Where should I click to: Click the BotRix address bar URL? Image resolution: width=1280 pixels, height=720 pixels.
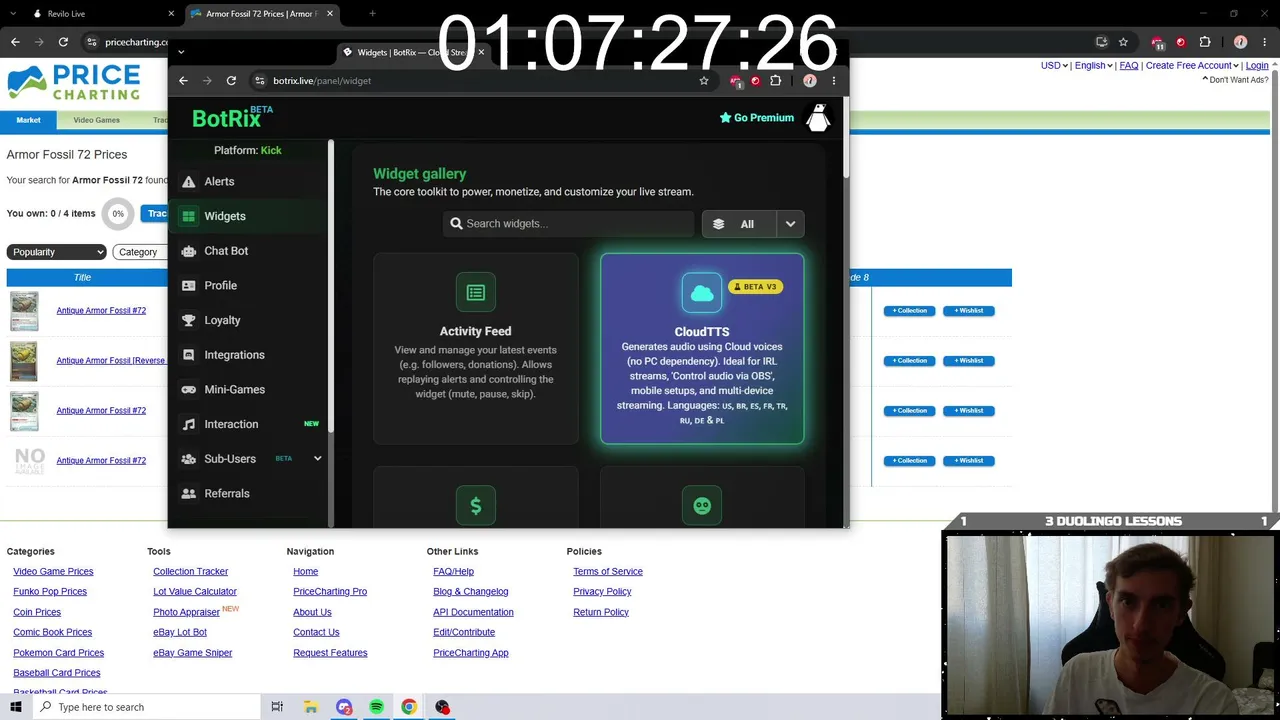click(x=322, y=81)
